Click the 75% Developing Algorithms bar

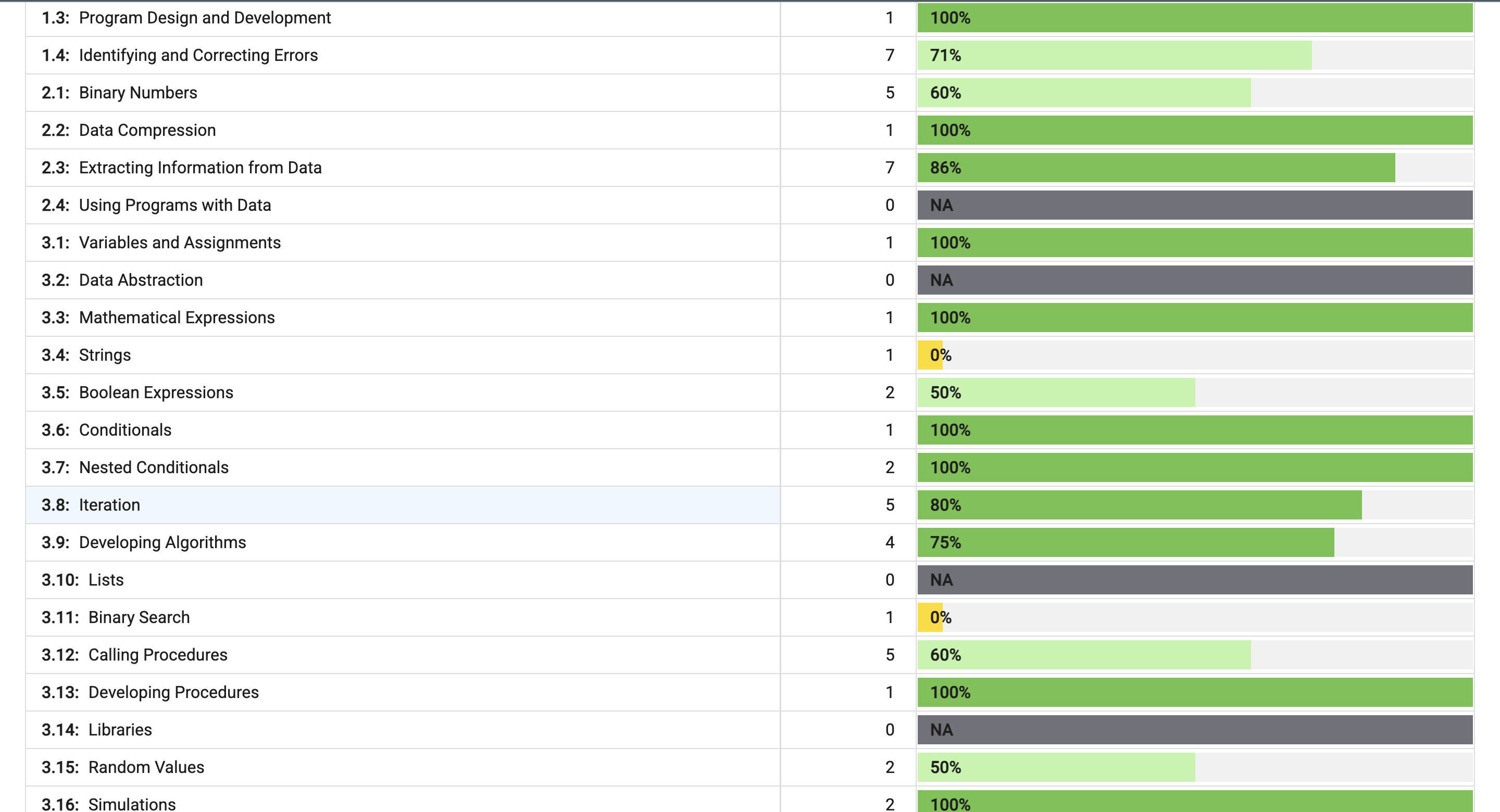(x=1125, y=542)
